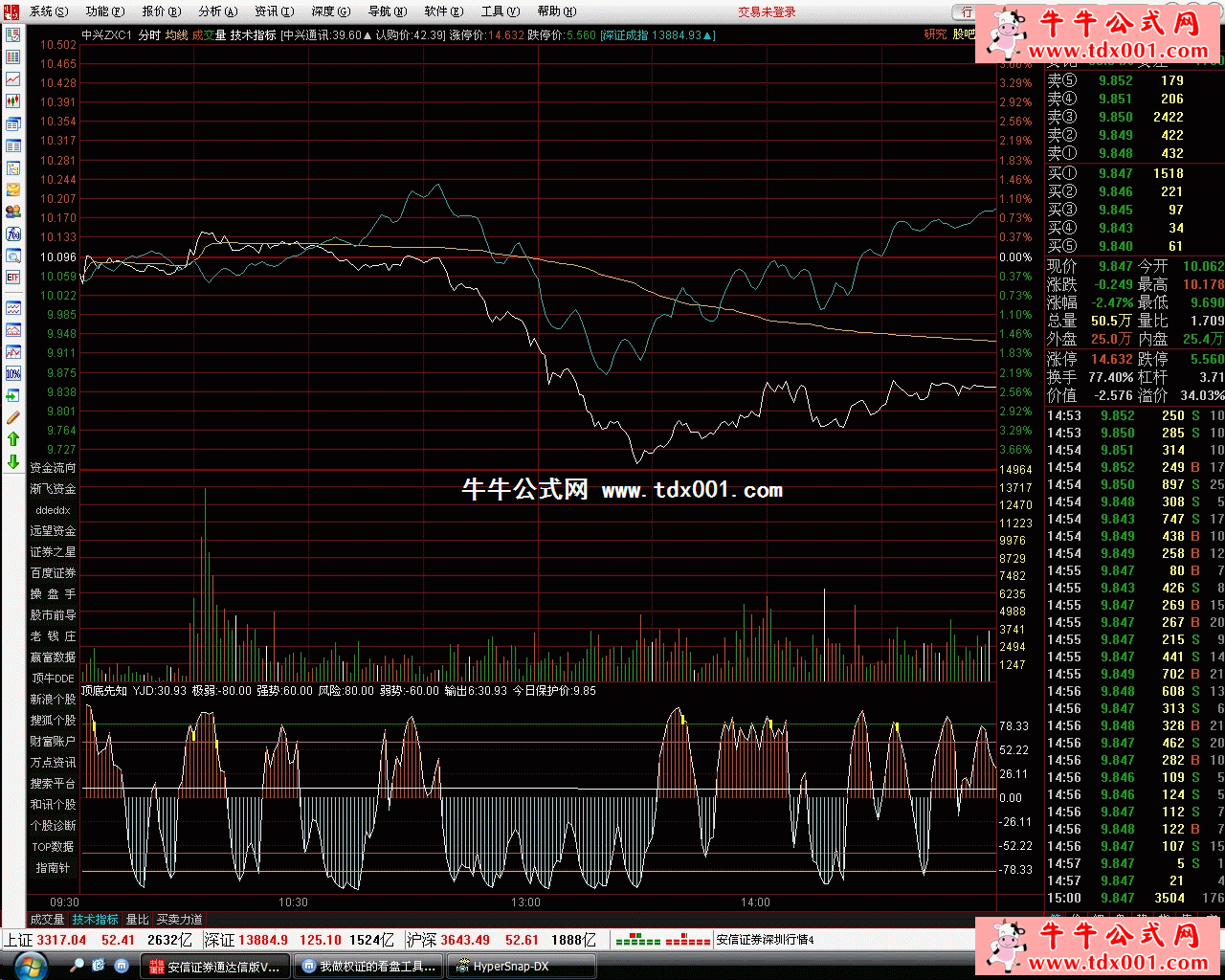The height and width of the screenshot is (980, 1225).
Task: Click the 安信证券深圳行情4 status text
Action: (766, 941)
